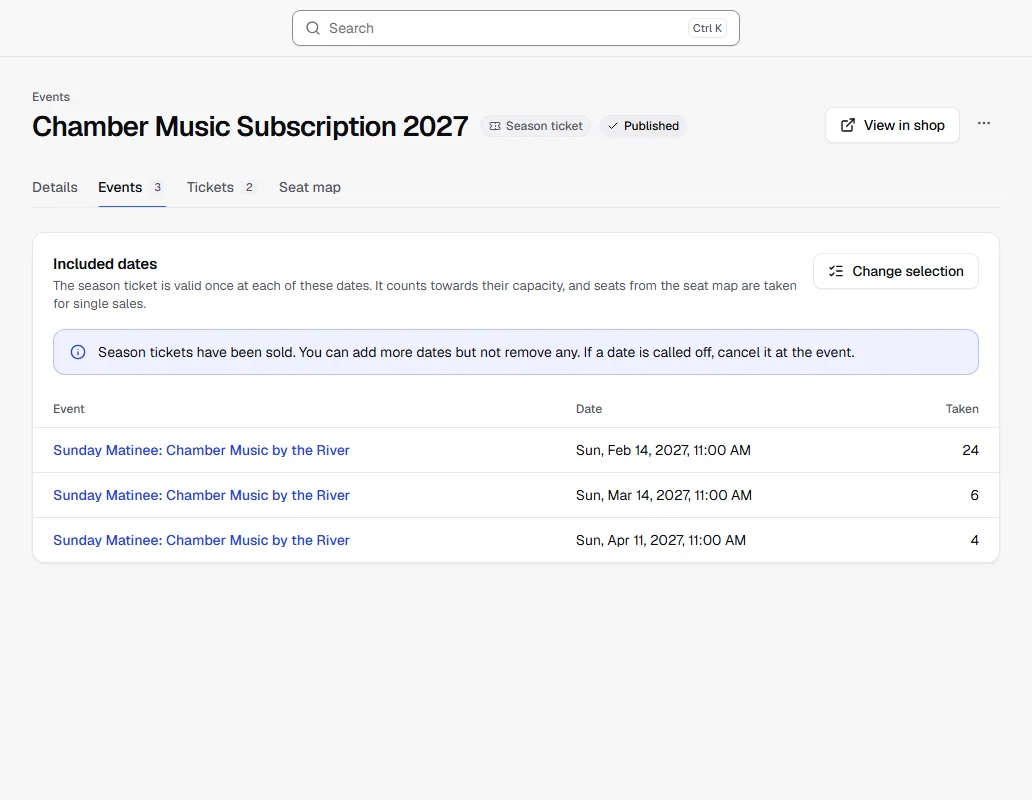Click the Included dates heading
The width and height of the screenshot is (1032, 800).
tap(105, 264)
